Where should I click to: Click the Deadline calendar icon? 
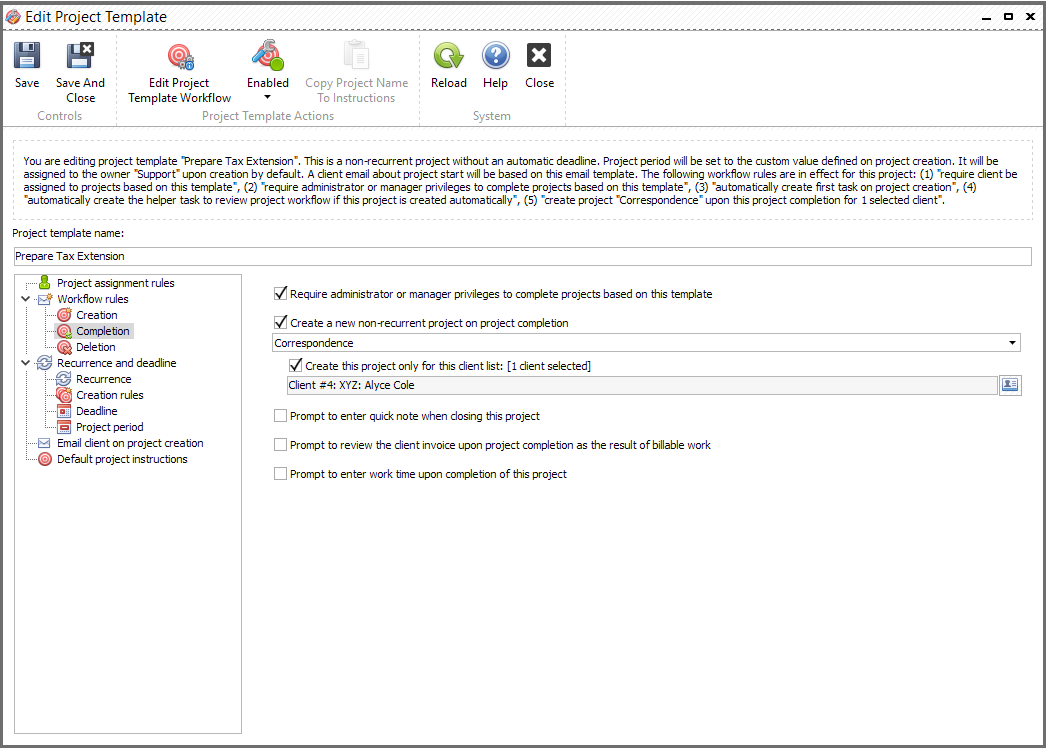pyautogui.click(x=64, y=411)
